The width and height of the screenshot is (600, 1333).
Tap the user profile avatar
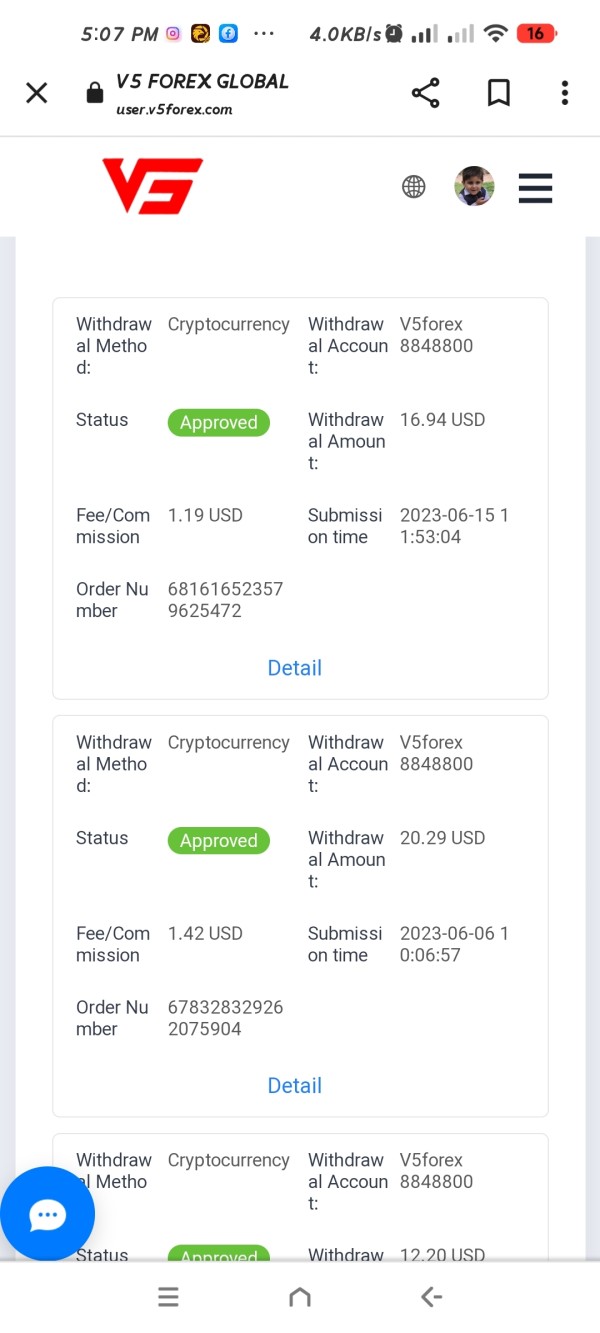point(474,187)
